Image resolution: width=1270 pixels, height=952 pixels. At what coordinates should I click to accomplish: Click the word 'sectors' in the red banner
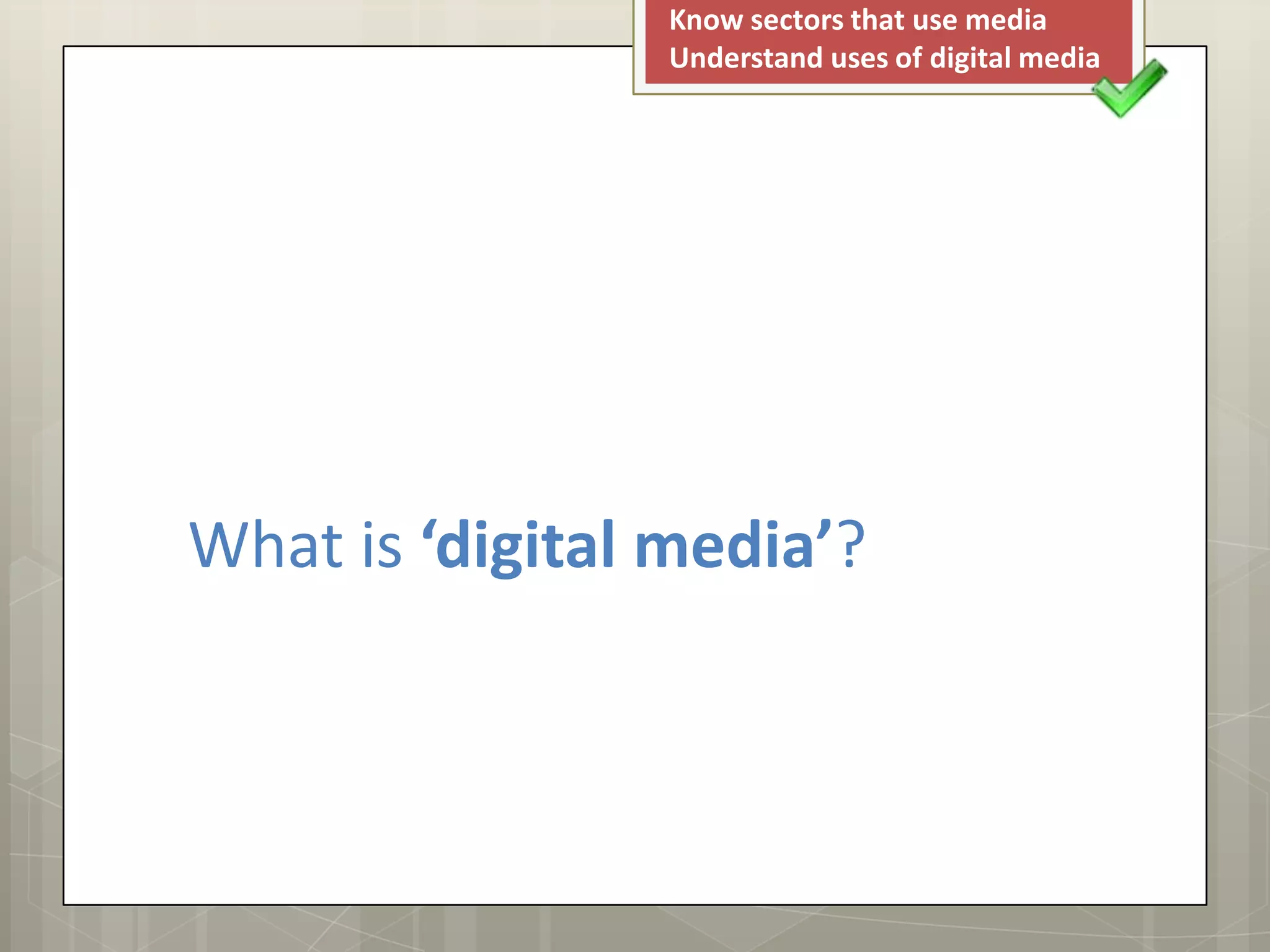[x=797, y=20]
